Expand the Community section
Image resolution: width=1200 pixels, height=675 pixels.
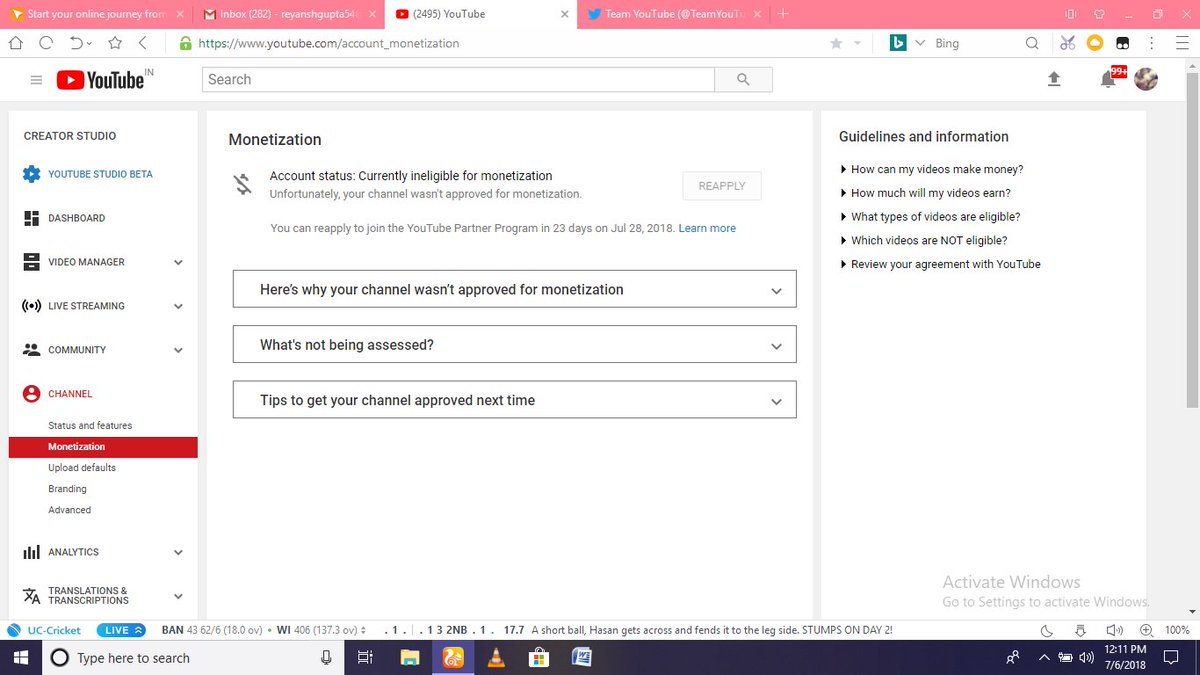pyautogui.click(x=178, y=351)
